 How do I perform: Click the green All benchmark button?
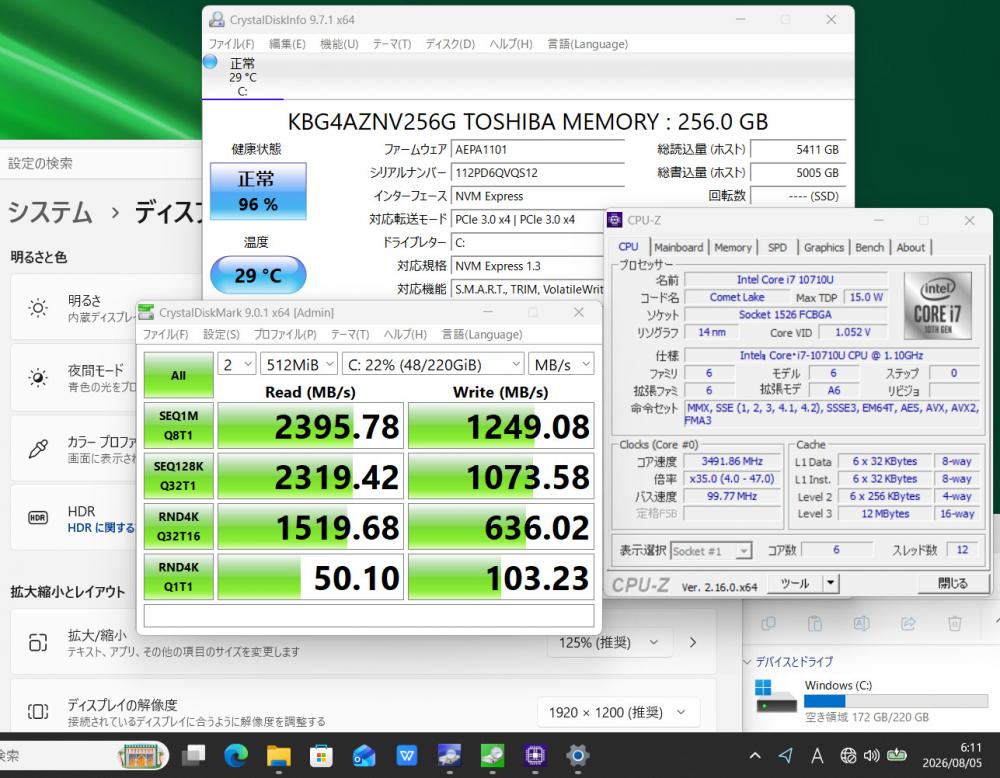click(179, 375)
